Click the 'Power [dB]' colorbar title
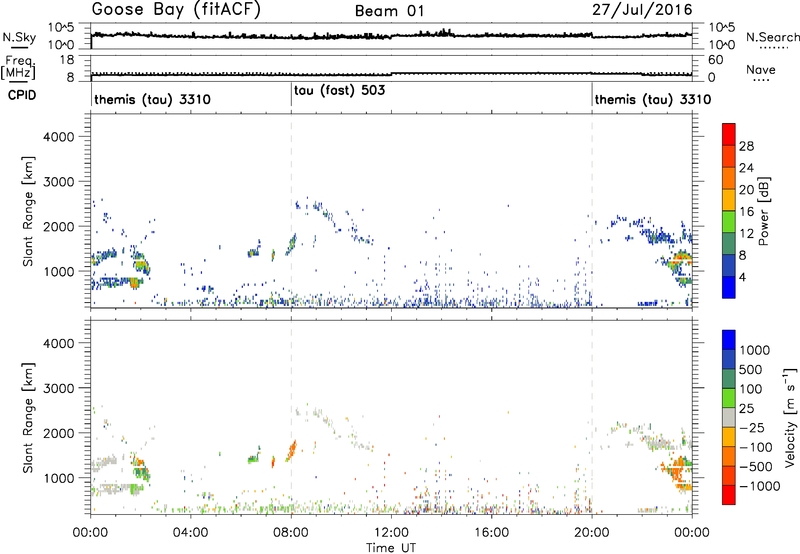The image size is (800, 554). [x=763, y=211]
